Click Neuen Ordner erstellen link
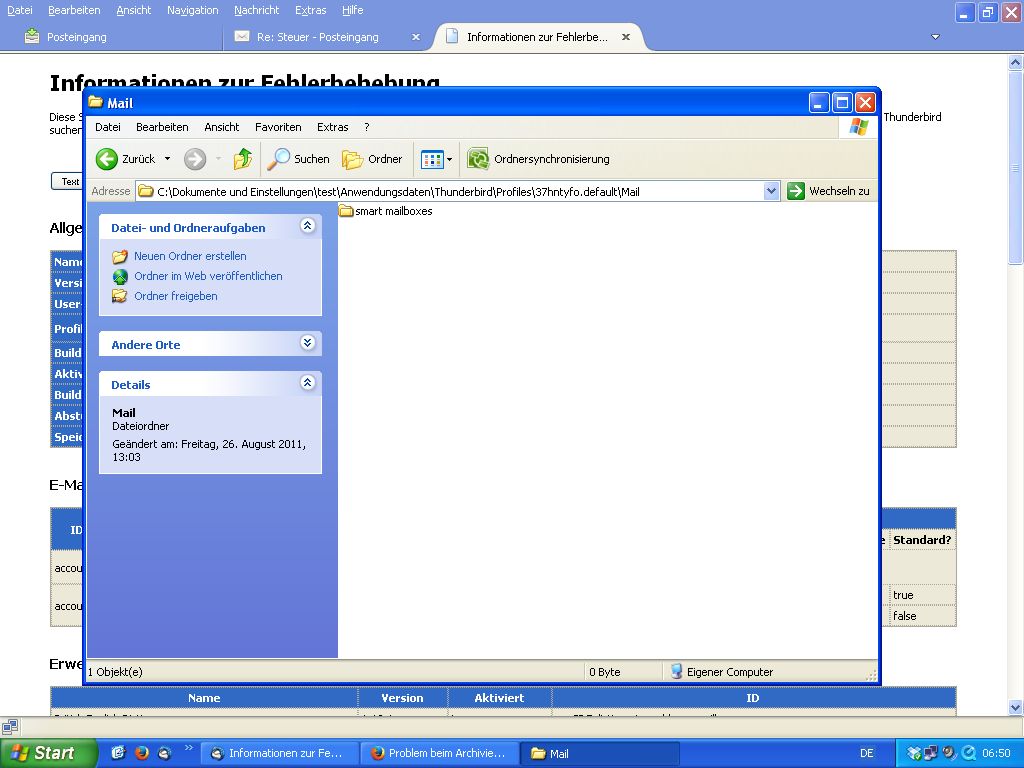 click(190, 256)
